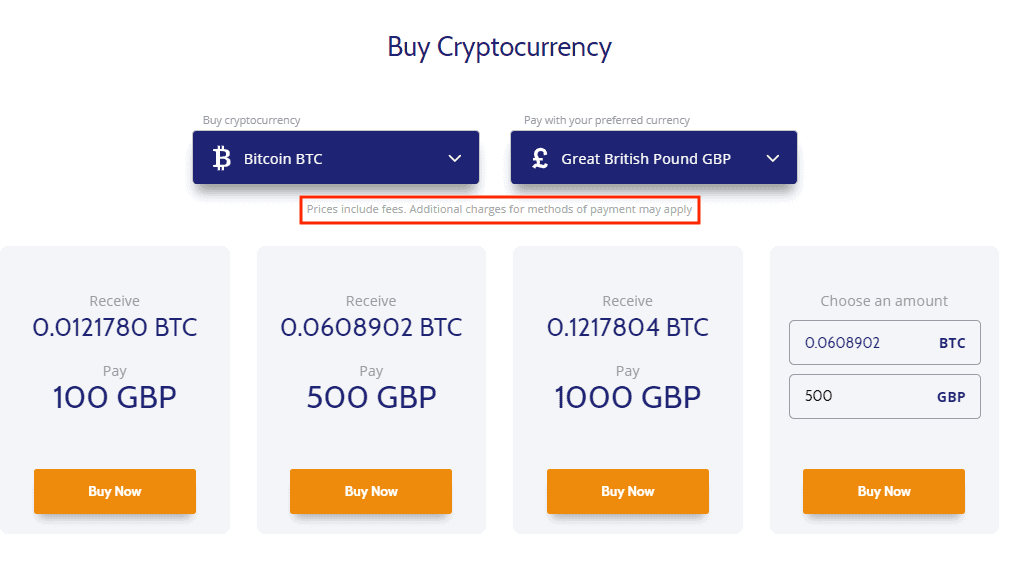The image size is (1018, 587).
Task: Focus the GBP amount input field
Action: click(x=885, y=396)
